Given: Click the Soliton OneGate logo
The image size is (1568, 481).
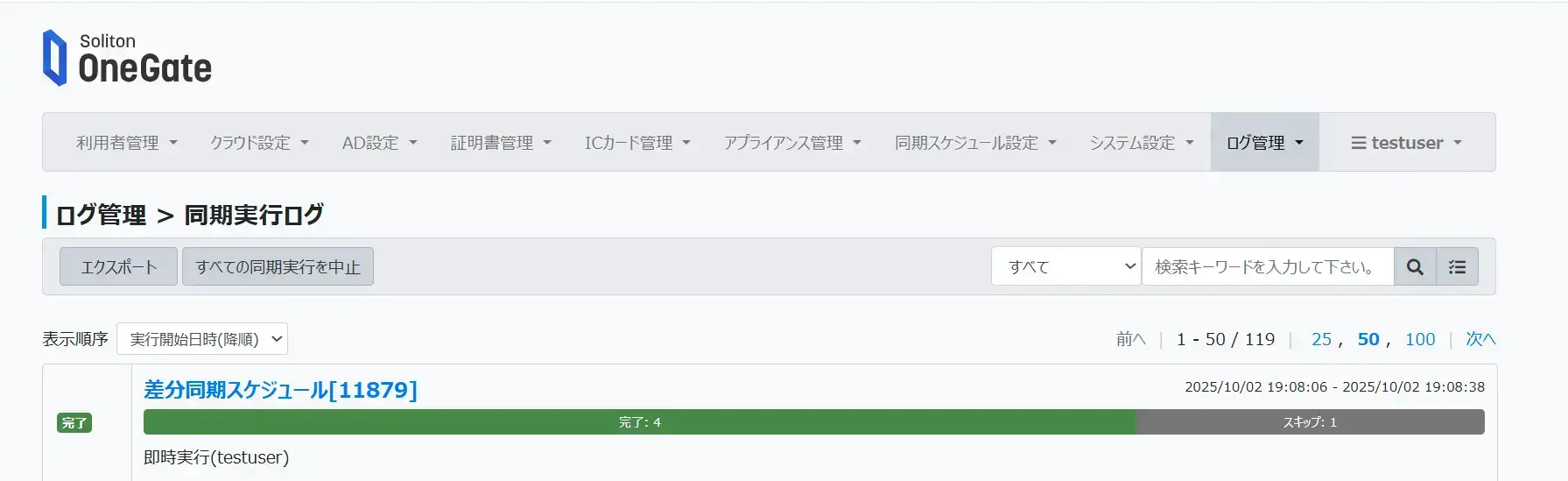Looking at the screenshot, I should (x=128, y=58).
